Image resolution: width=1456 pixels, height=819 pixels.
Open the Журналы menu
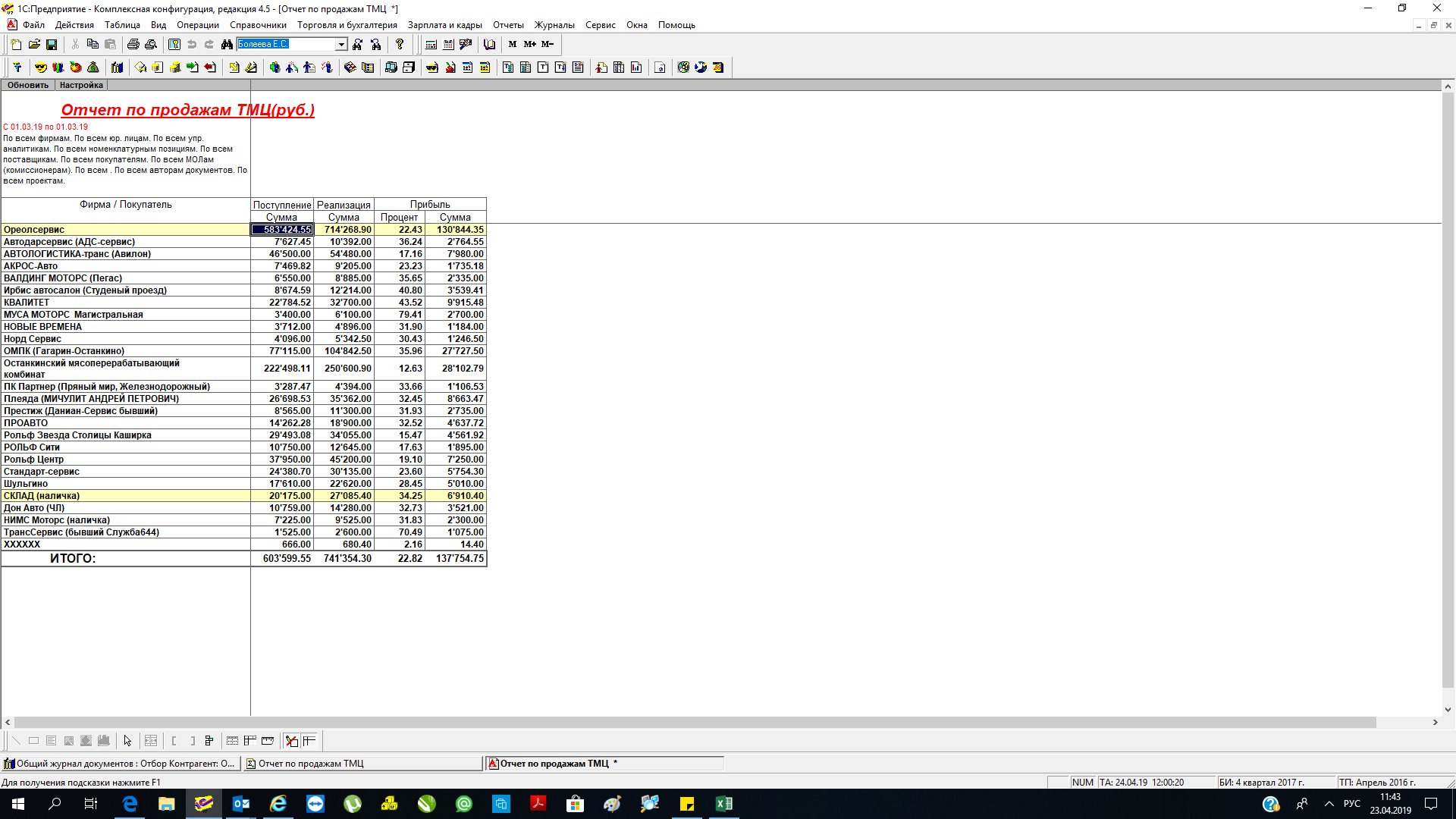click(x=554, y=25)
